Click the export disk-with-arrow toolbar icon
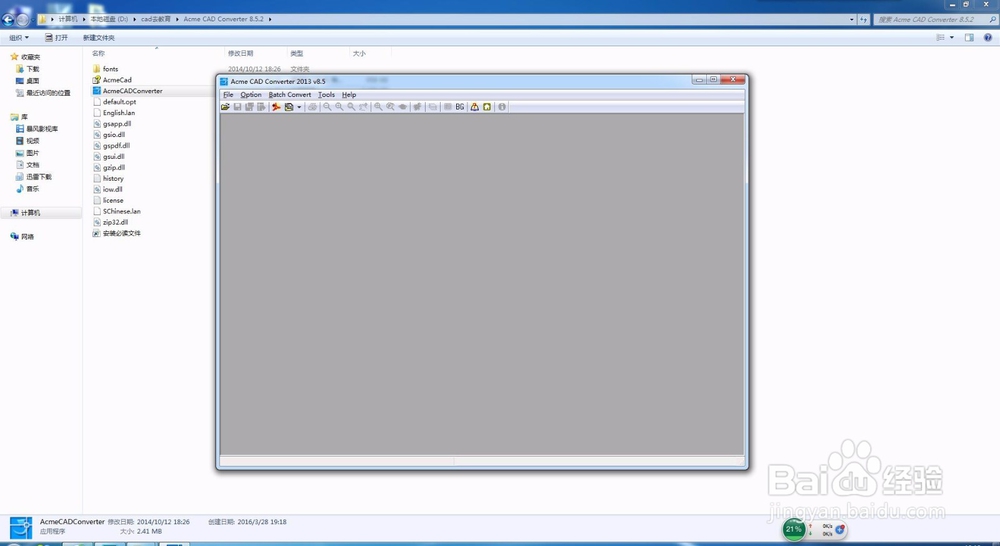This screenshot has width=1000, height=546. coord(261,107)
